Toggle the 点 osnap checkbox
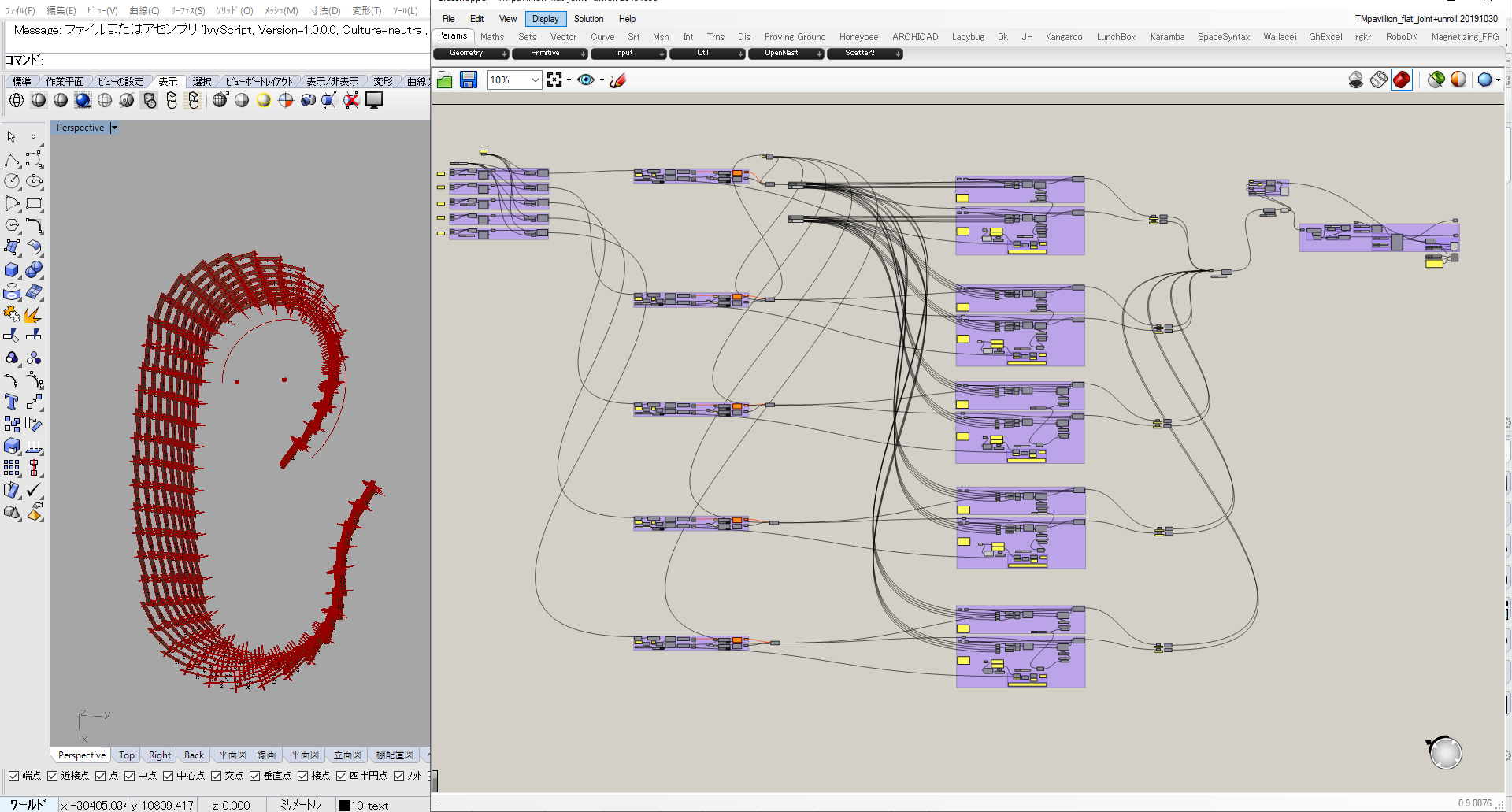Image resolution: width=1512 pixels, height=812 pixels. [100, 776]
